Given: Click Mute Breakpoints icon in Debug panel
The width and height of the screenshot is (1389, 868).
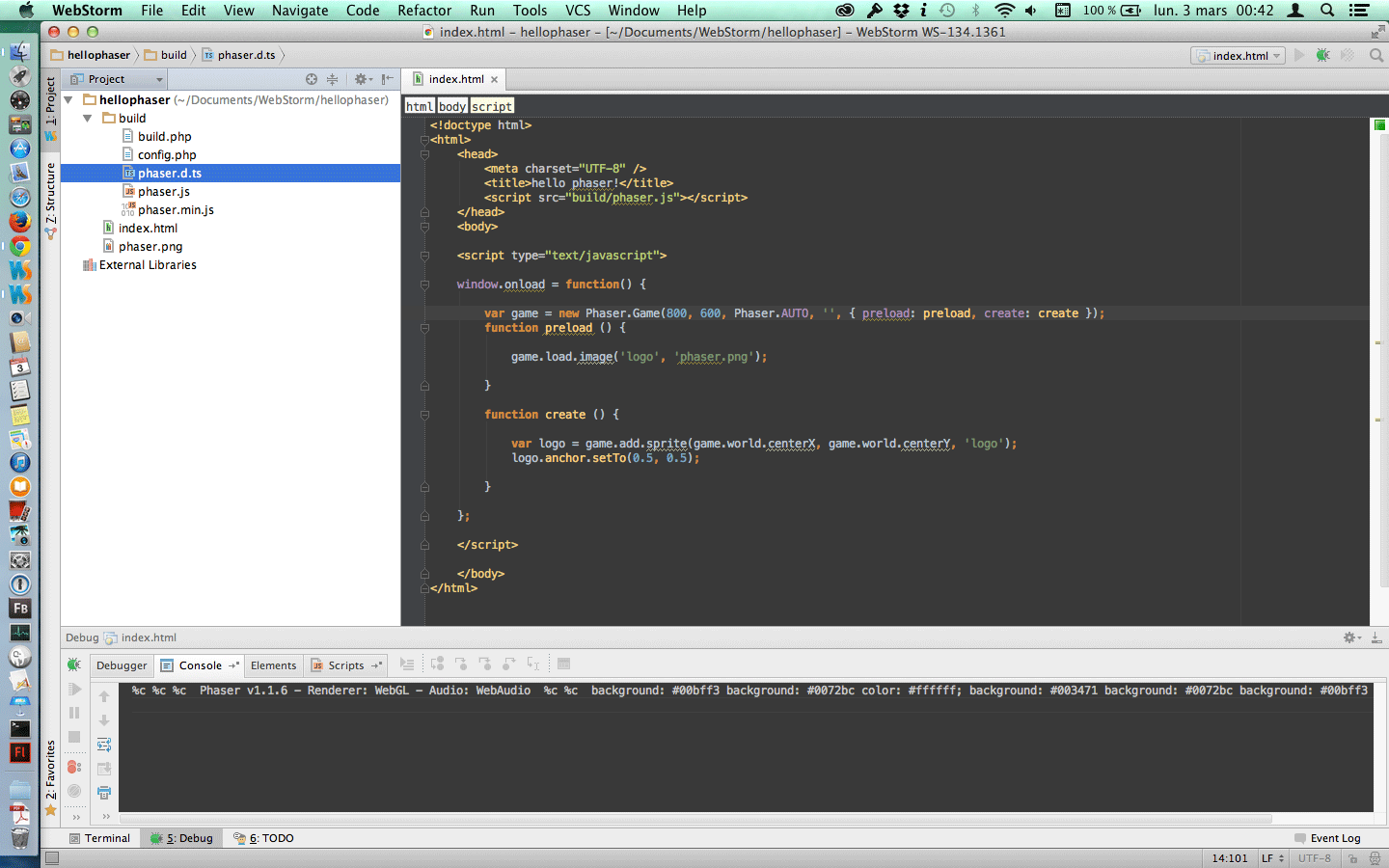Looking at the screenshot, I should 74,791.
